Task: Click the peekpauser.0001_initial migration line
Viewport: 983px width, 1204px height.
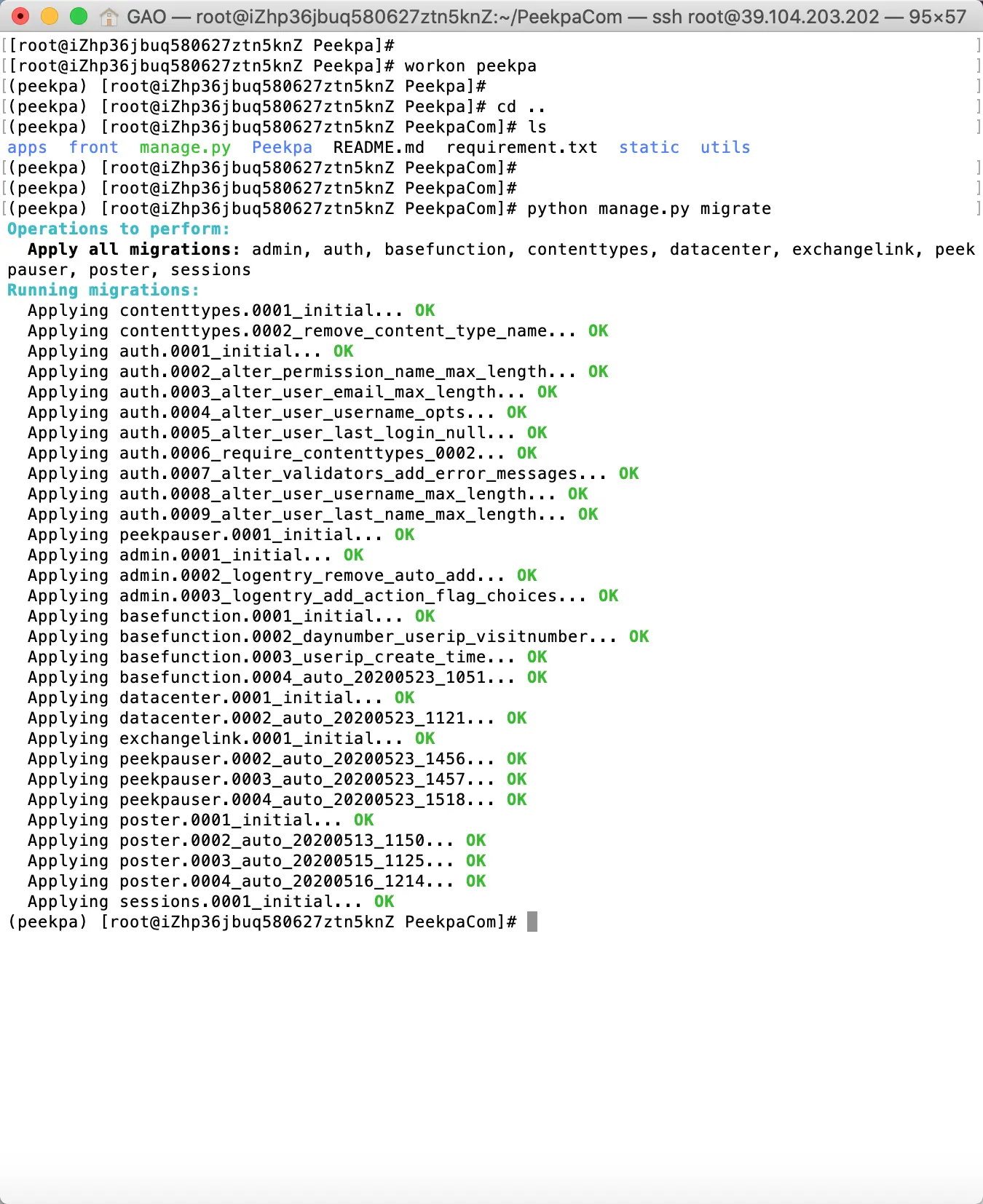Action: pyautogui.click(x=221, y=535)
